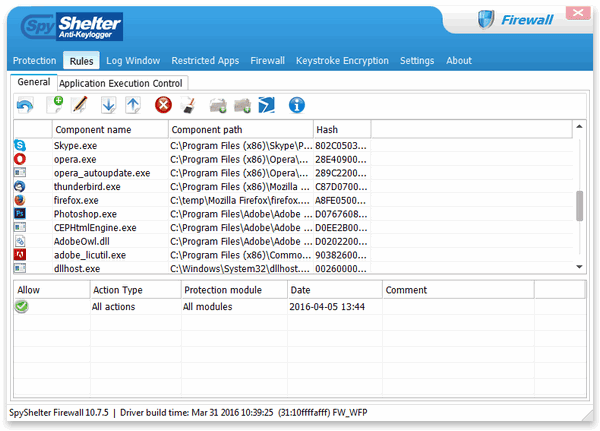Select the AdobeOwl.dll row
This screenshot has height=431, width=600.
coord(293,242)
